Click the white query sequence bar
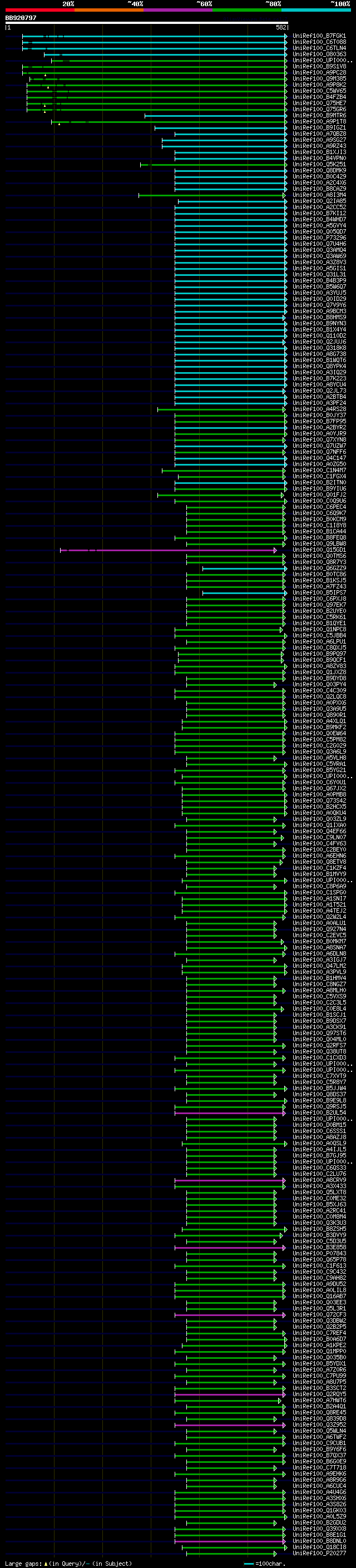The height and width of the screenshot is (1568, 356). click(x=146, y=22)
